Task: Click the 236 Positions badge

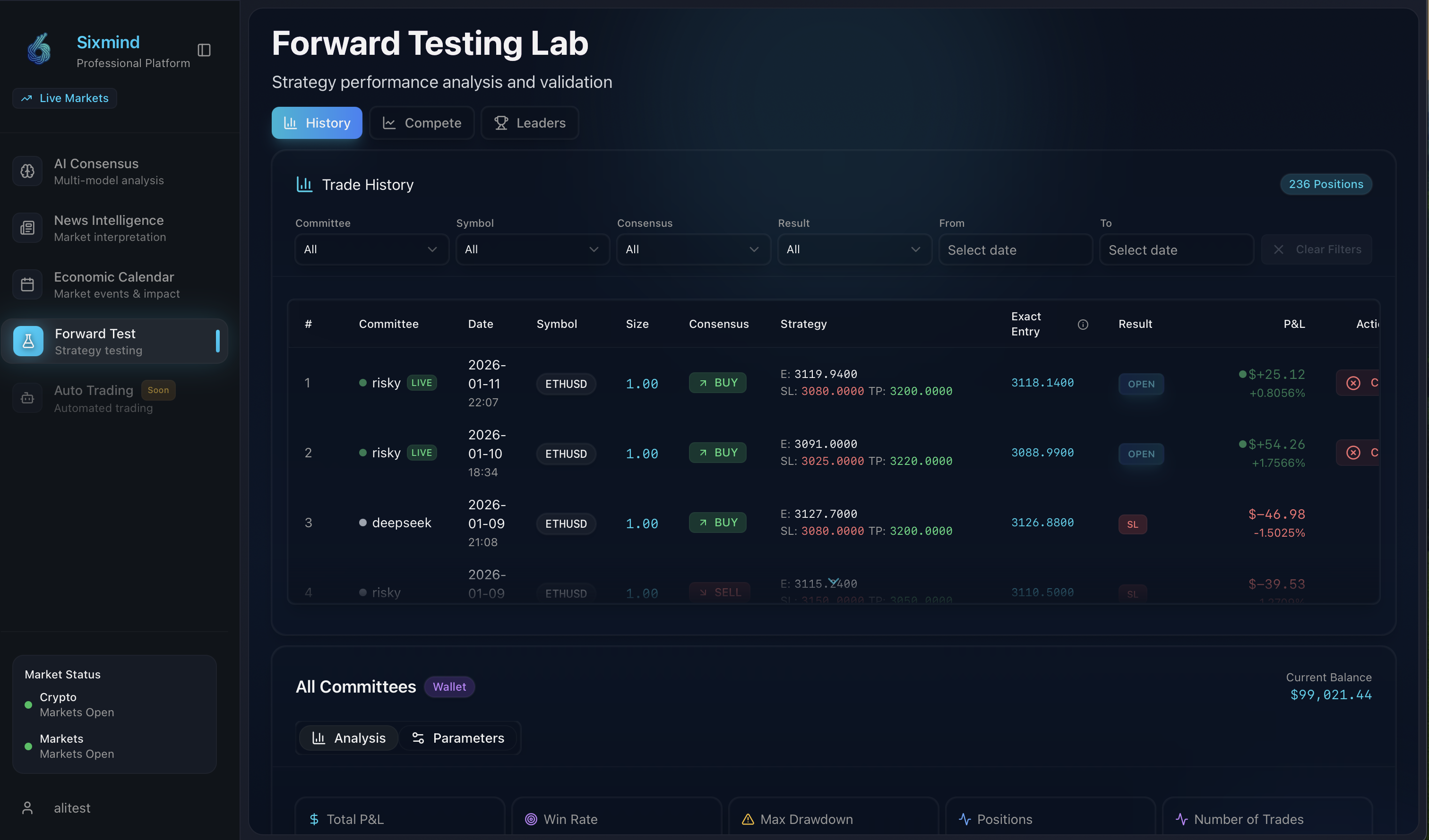Action: (x=1326, y=184)
